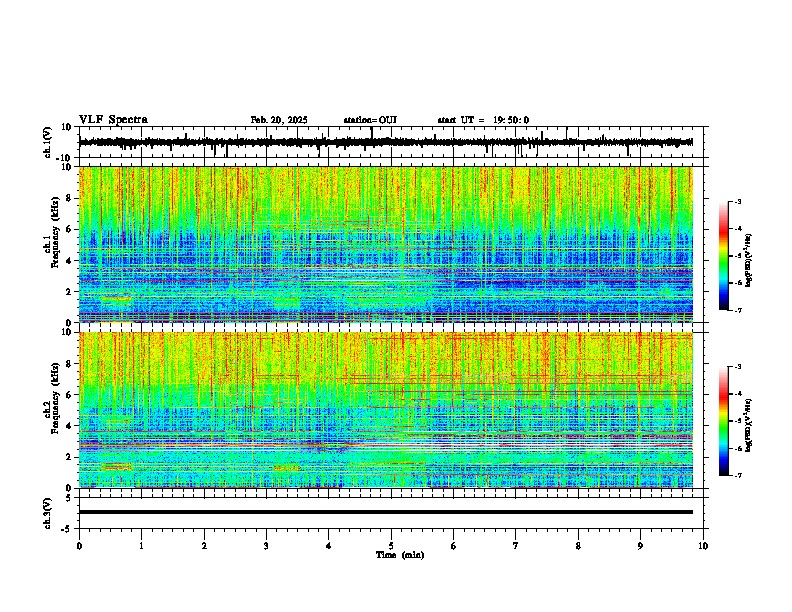Click the "-3" tick on ch.1 color bar
Viewport: 792px width, 612px height.
pos(737,201)
